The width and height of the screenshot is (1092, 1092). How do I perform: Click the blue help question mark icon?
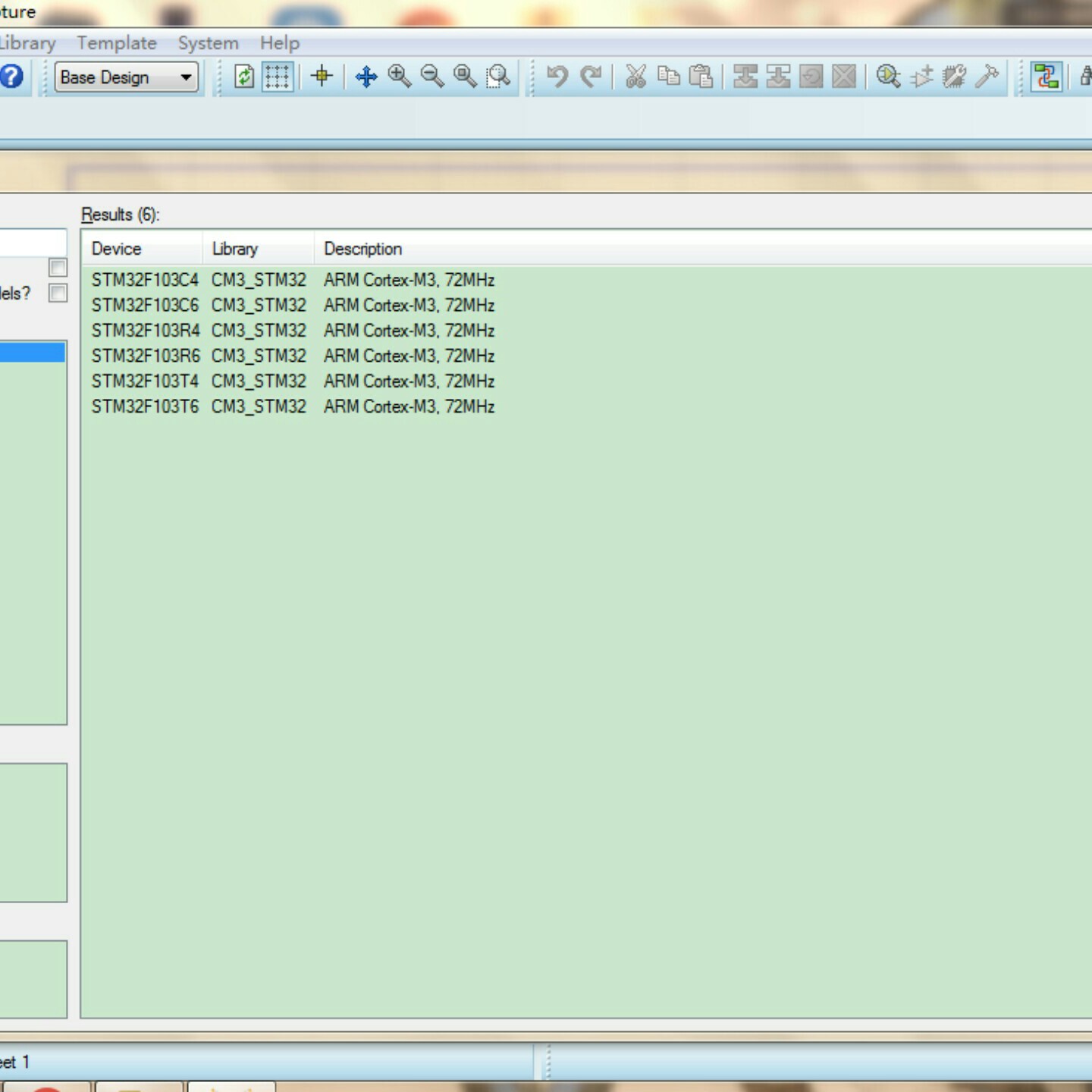12,77
